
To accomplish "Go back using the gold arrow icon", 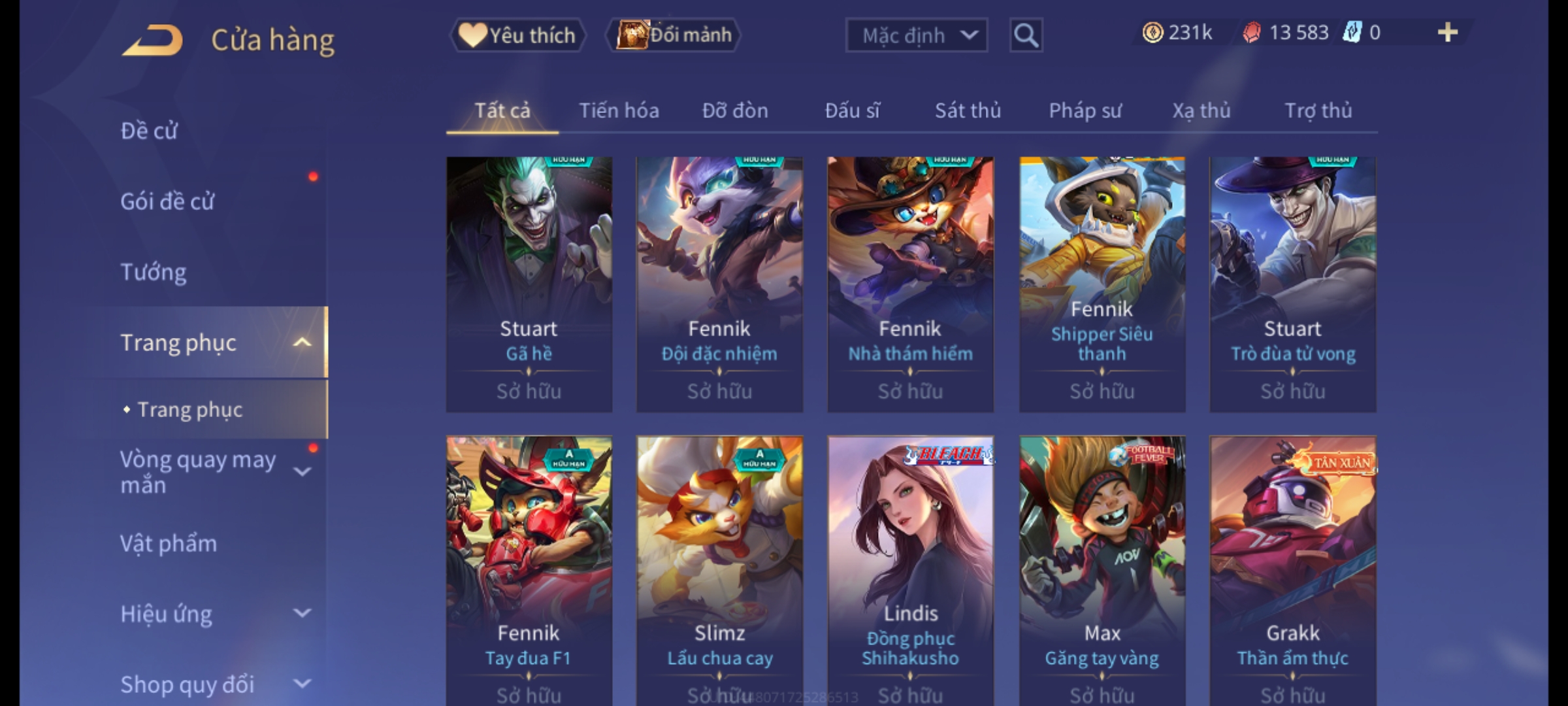I will click(x=152, y=40).
